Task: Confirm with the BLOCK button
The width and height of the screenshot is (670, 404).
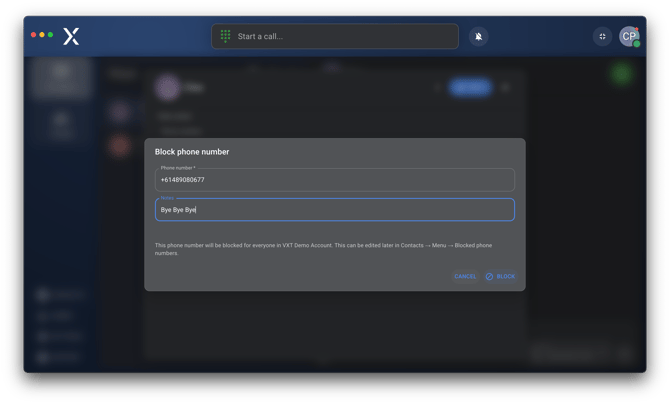Action: (x=501, y=276)
